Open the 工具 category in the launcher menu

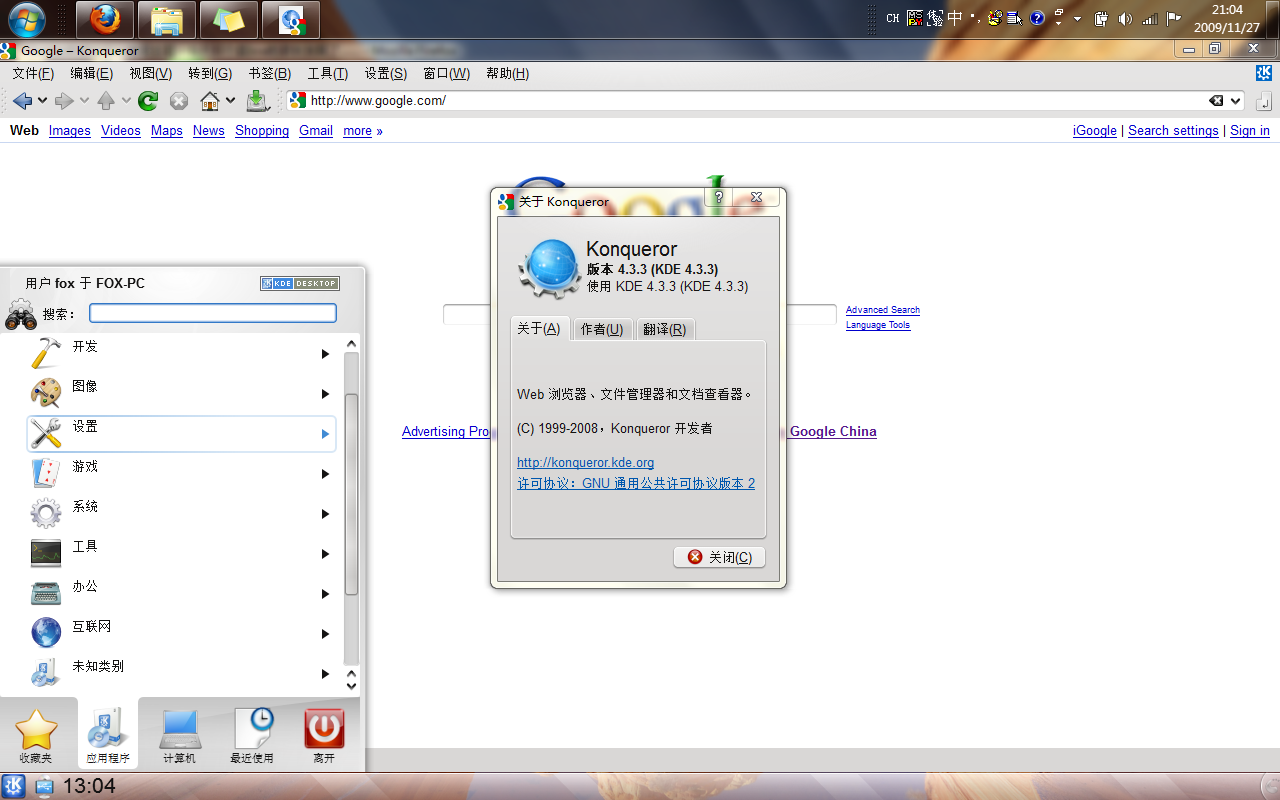(181, 553)
